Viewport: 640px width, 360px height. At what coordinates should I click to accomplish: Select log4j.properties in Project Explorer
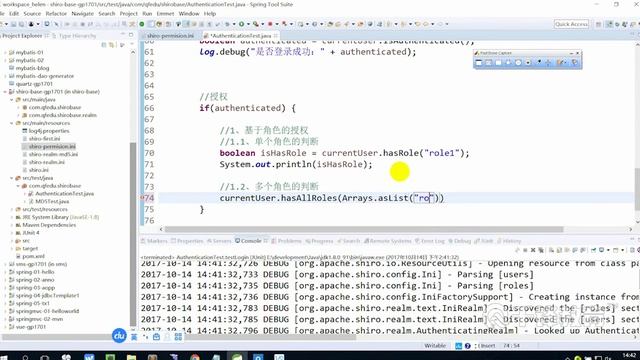[x=46, y=131]
